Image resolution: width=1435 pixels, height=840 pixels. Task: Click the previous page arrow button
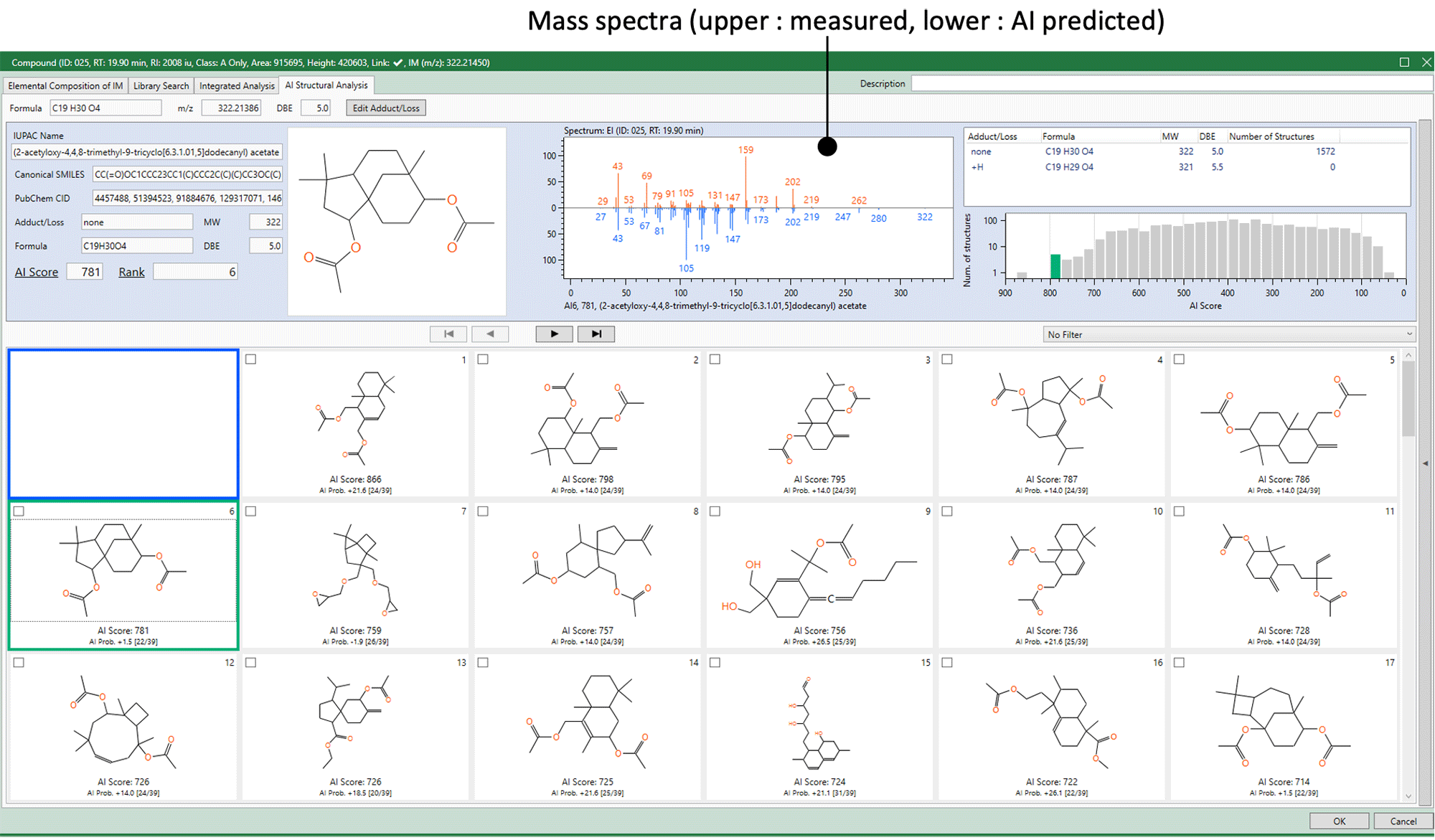(490, 334)
